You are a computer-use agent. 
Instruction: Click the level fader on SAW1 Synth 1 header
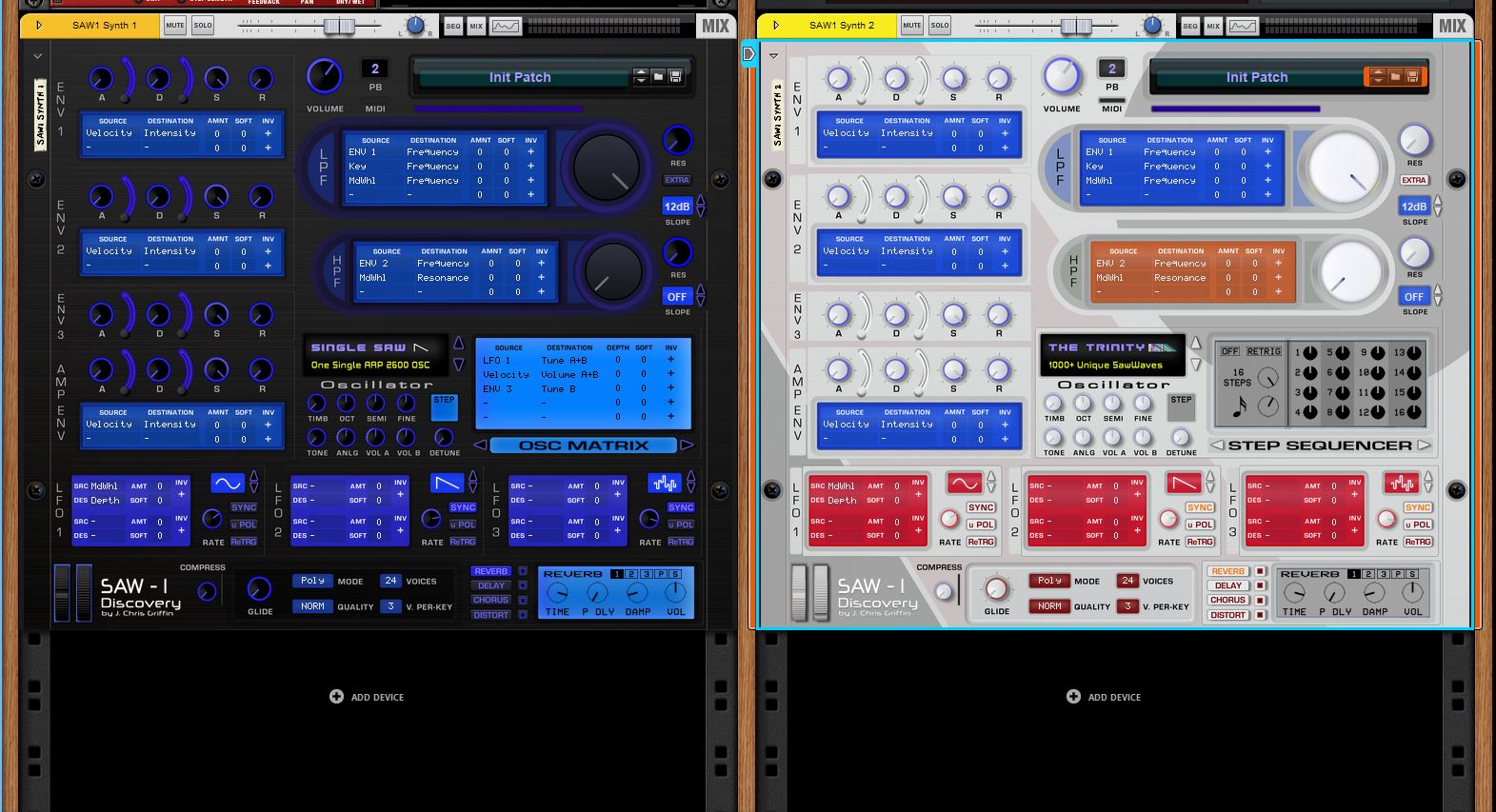(x=339, y=26)
